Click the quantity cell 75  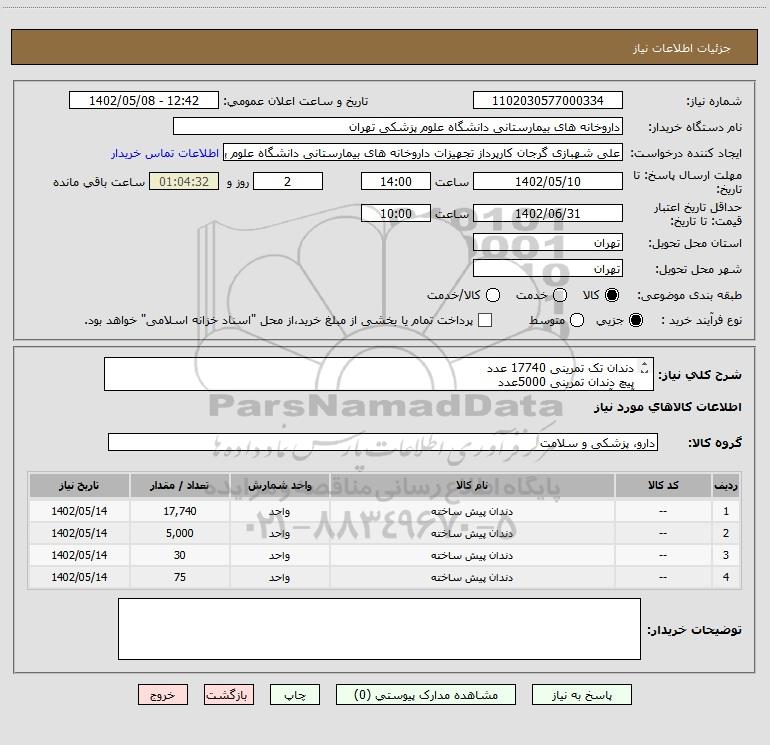(179, 577)
